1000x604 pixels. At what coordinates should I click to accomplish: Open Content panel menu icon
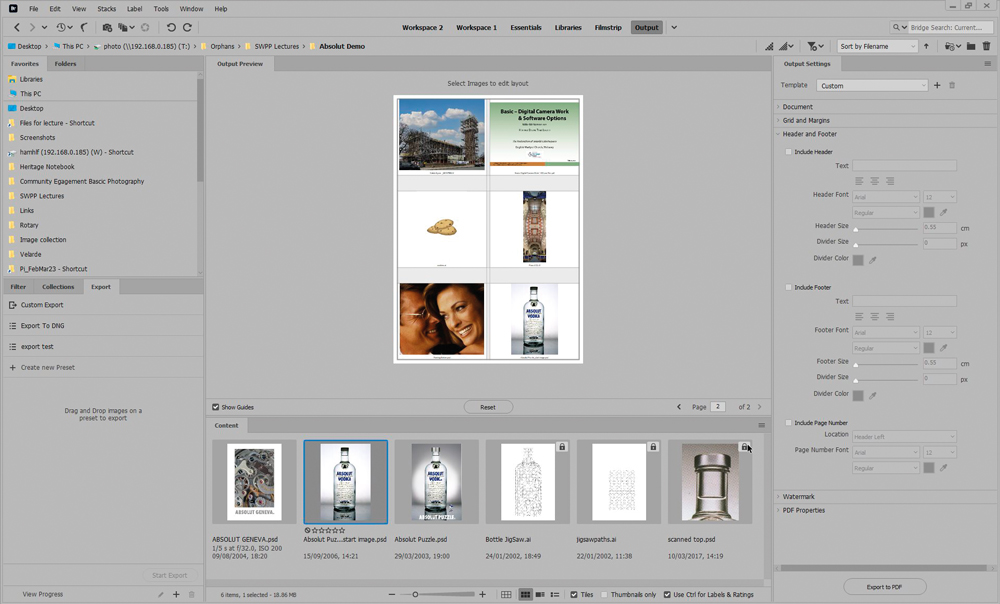tap(761, 425)
